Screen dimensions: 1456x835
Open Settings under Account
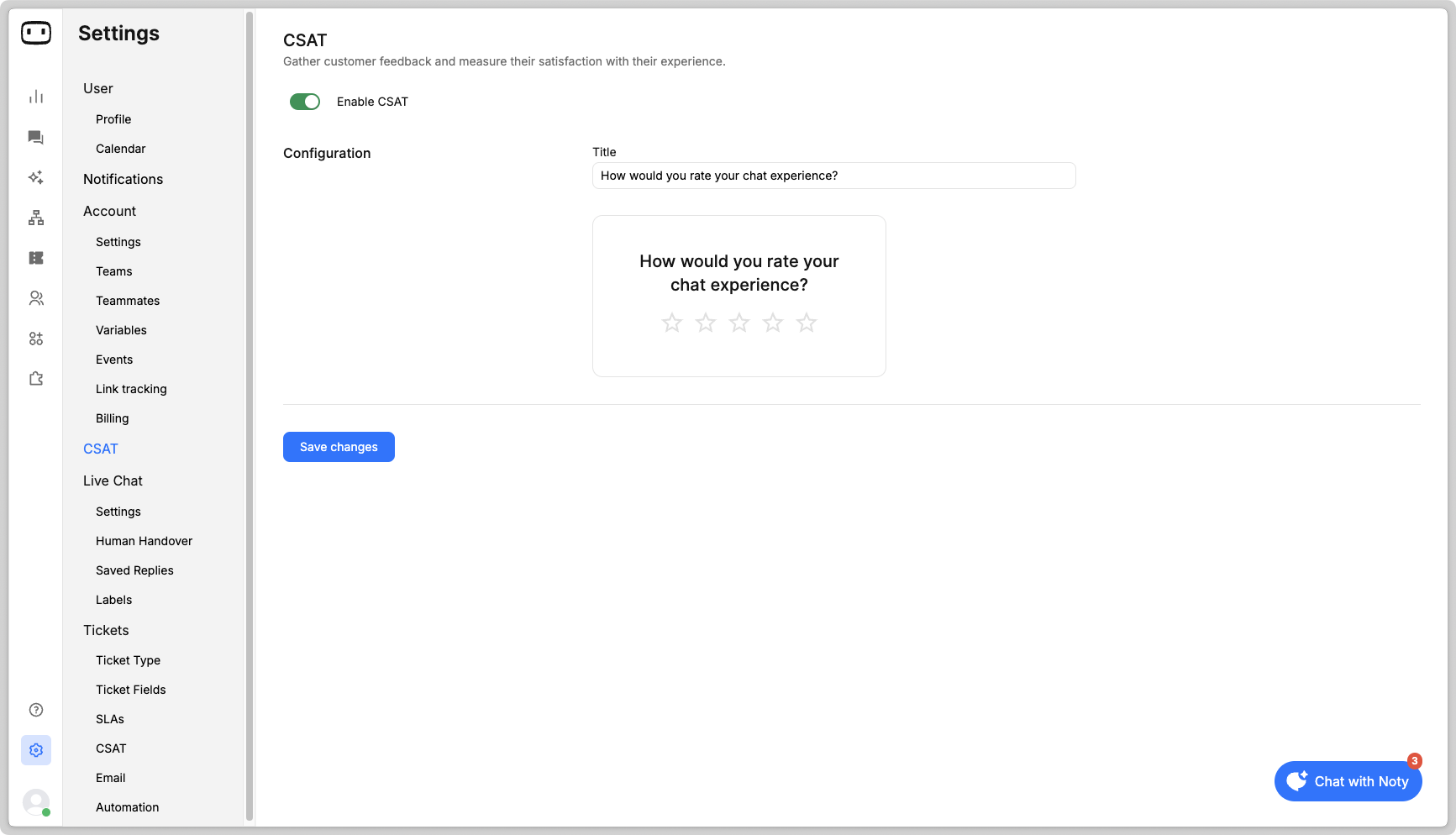click(118, 242)
